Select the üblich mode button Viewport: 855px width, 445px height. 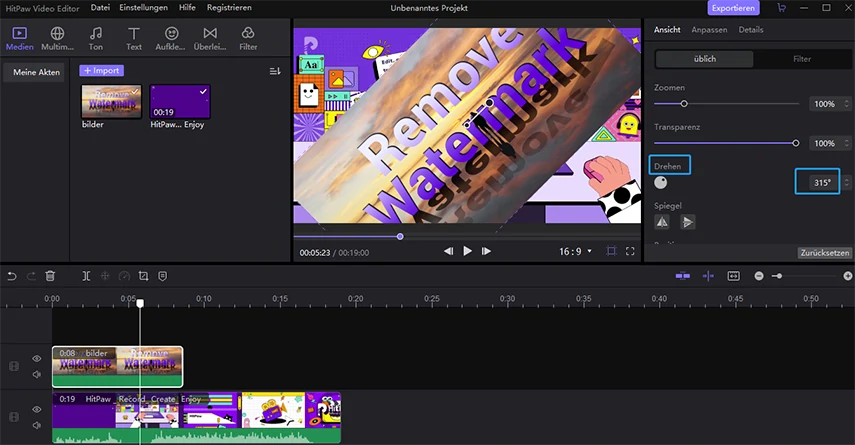(x=705, y=59)
